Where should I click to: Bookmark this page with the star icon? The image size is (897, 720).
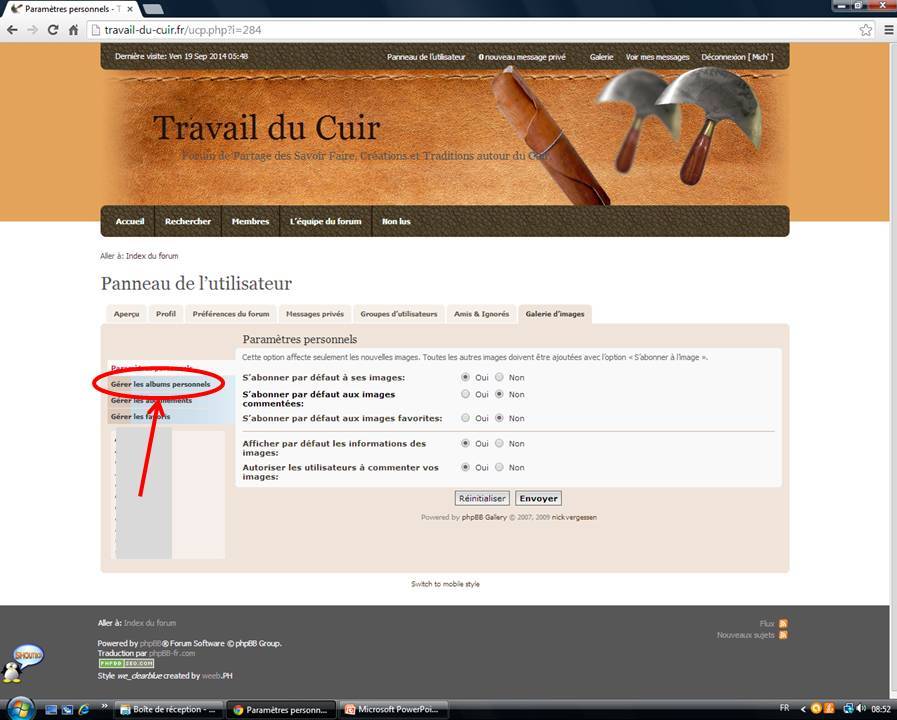(866, 30)
